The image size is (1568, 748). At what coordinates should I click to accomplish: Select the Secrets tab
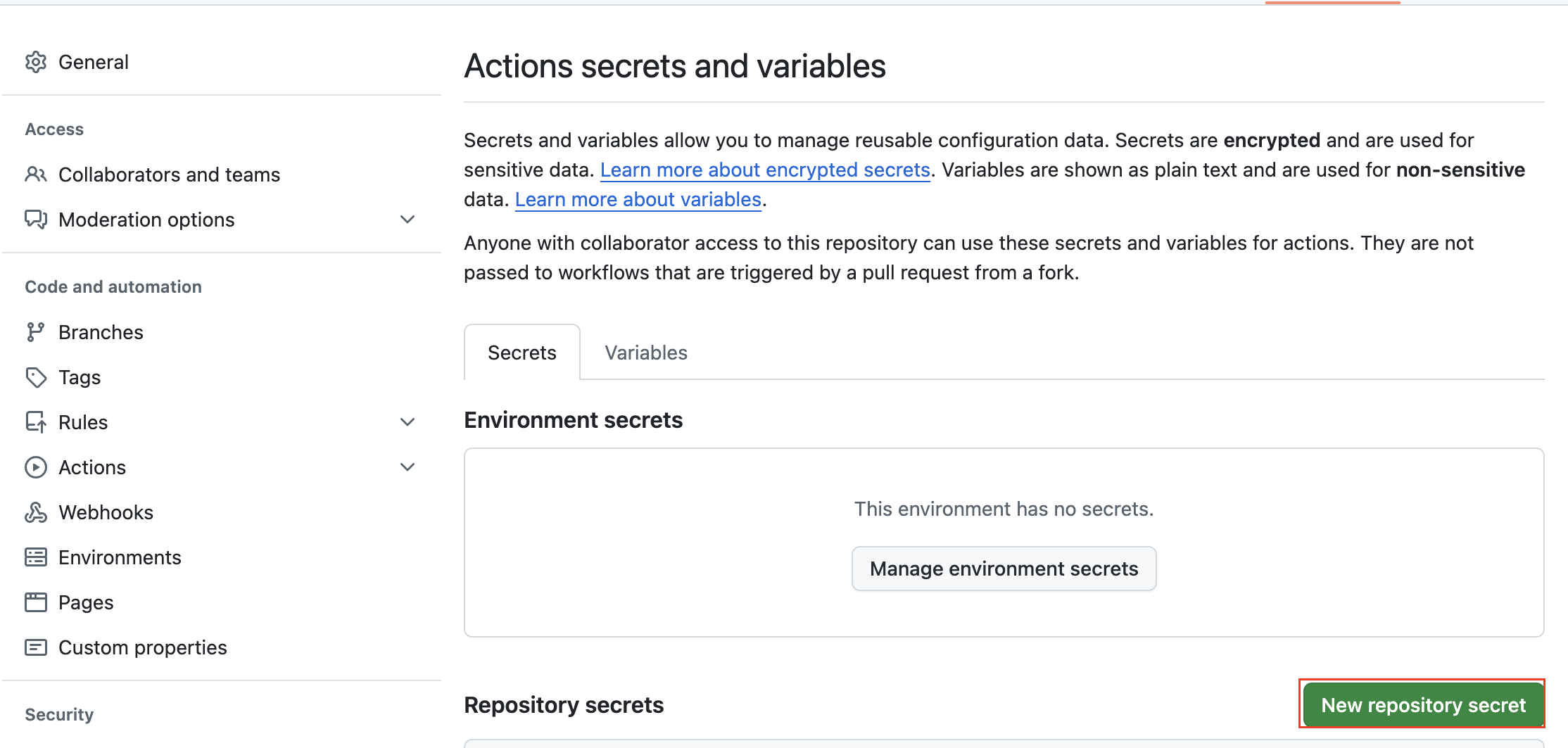click(521, 353)
